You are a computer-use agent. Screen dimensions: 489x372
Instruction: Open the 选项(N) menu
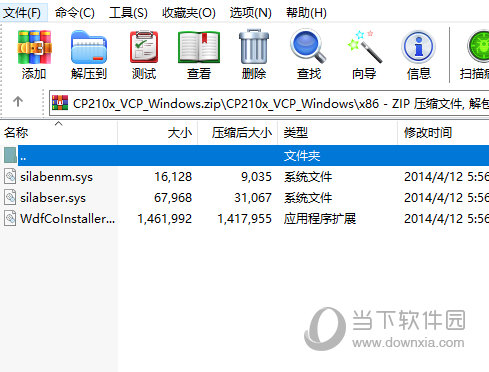click(x=251, y=13)
